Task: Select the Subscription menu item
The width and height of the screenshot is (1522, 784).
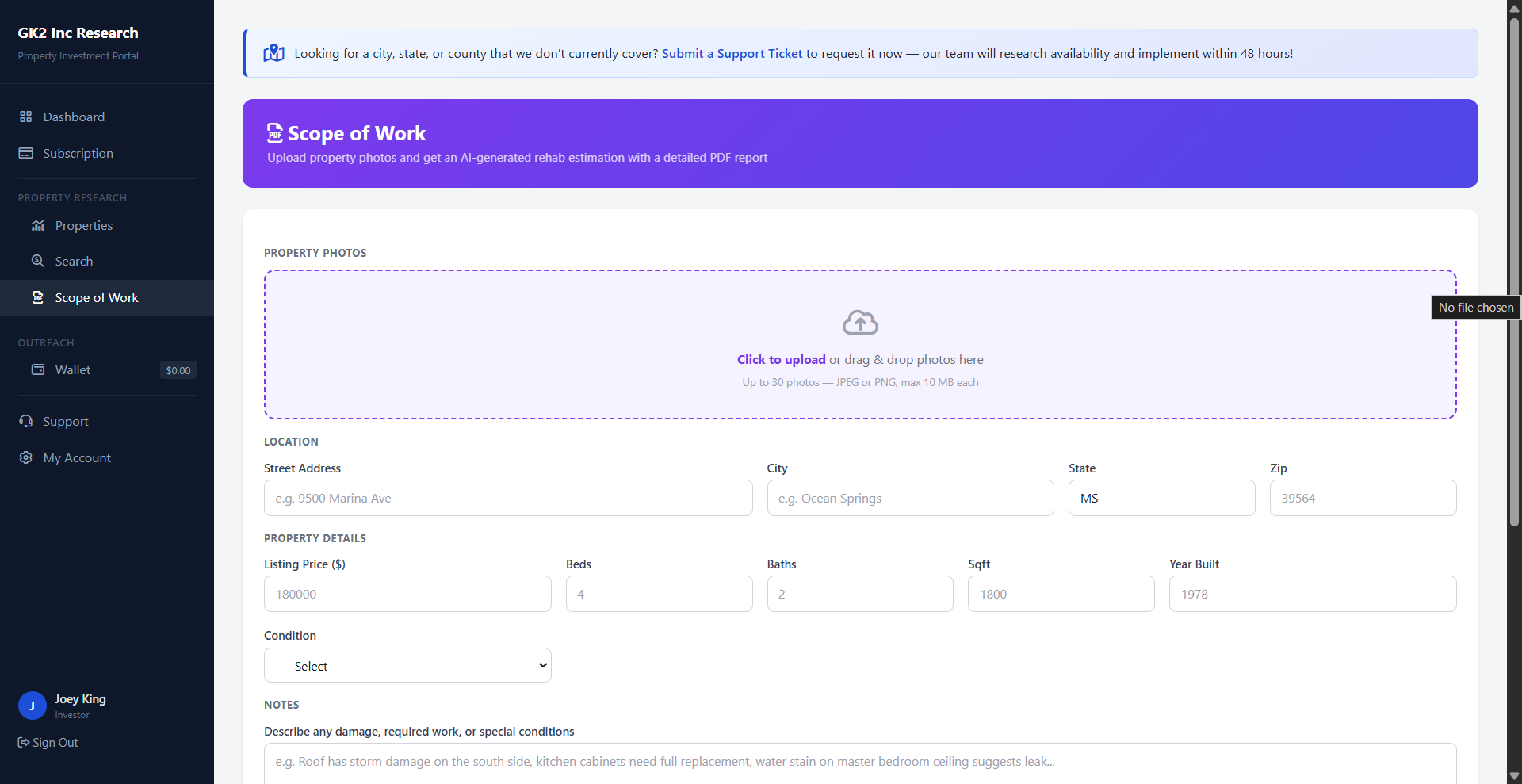Action: point(78,153)
